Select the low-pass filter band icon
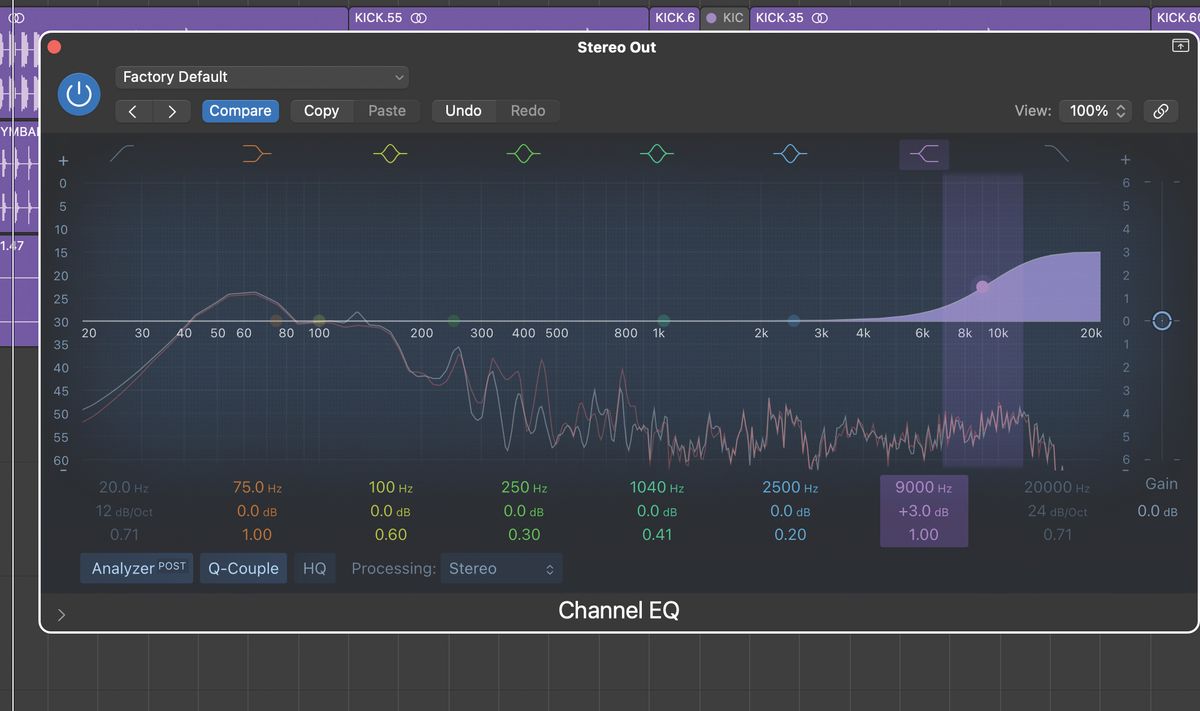The width and height of the screenshot is (1200, 711). 1057,153
